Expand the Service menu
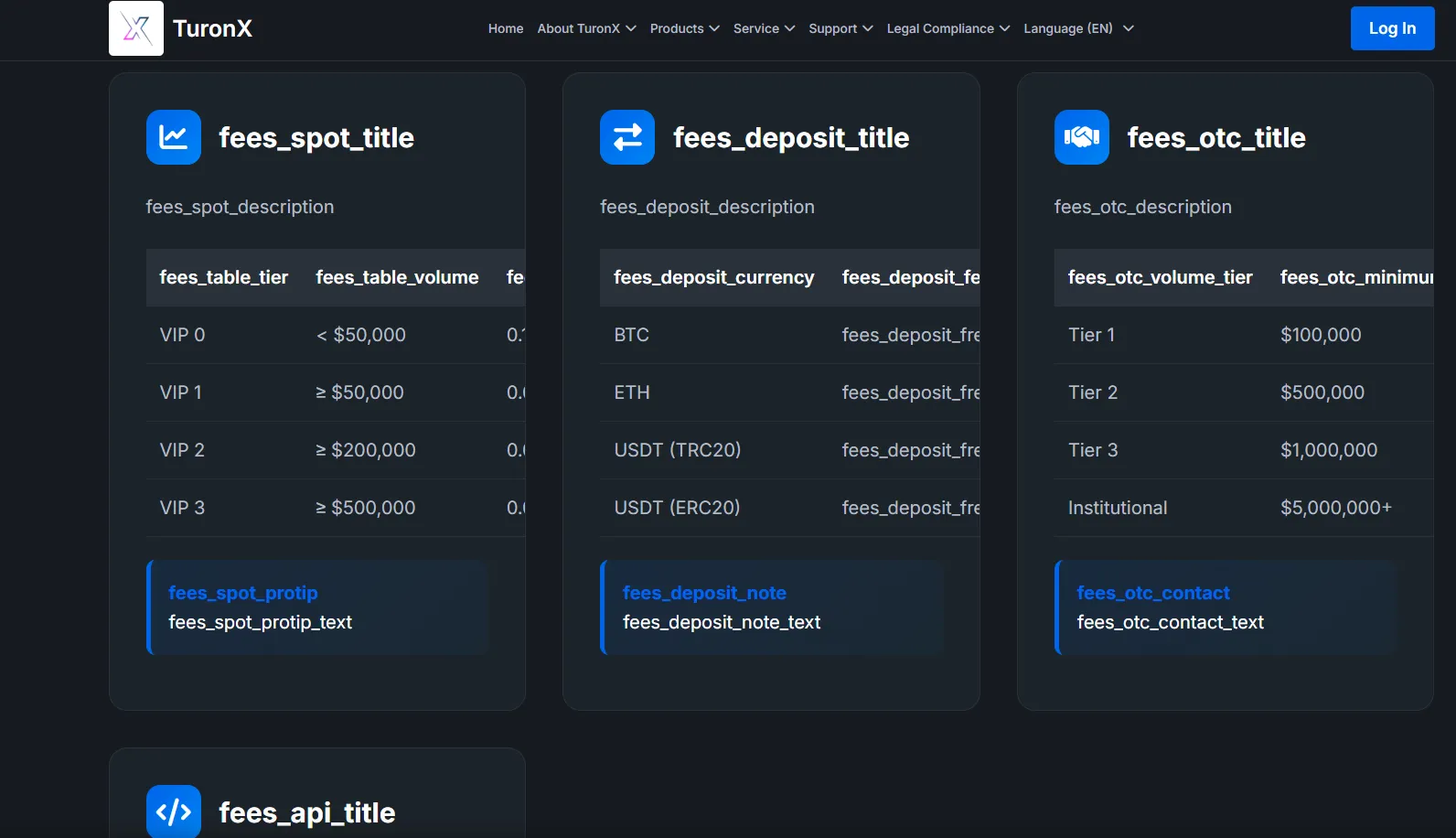1456x838 pixels. [x=764, y=28]
